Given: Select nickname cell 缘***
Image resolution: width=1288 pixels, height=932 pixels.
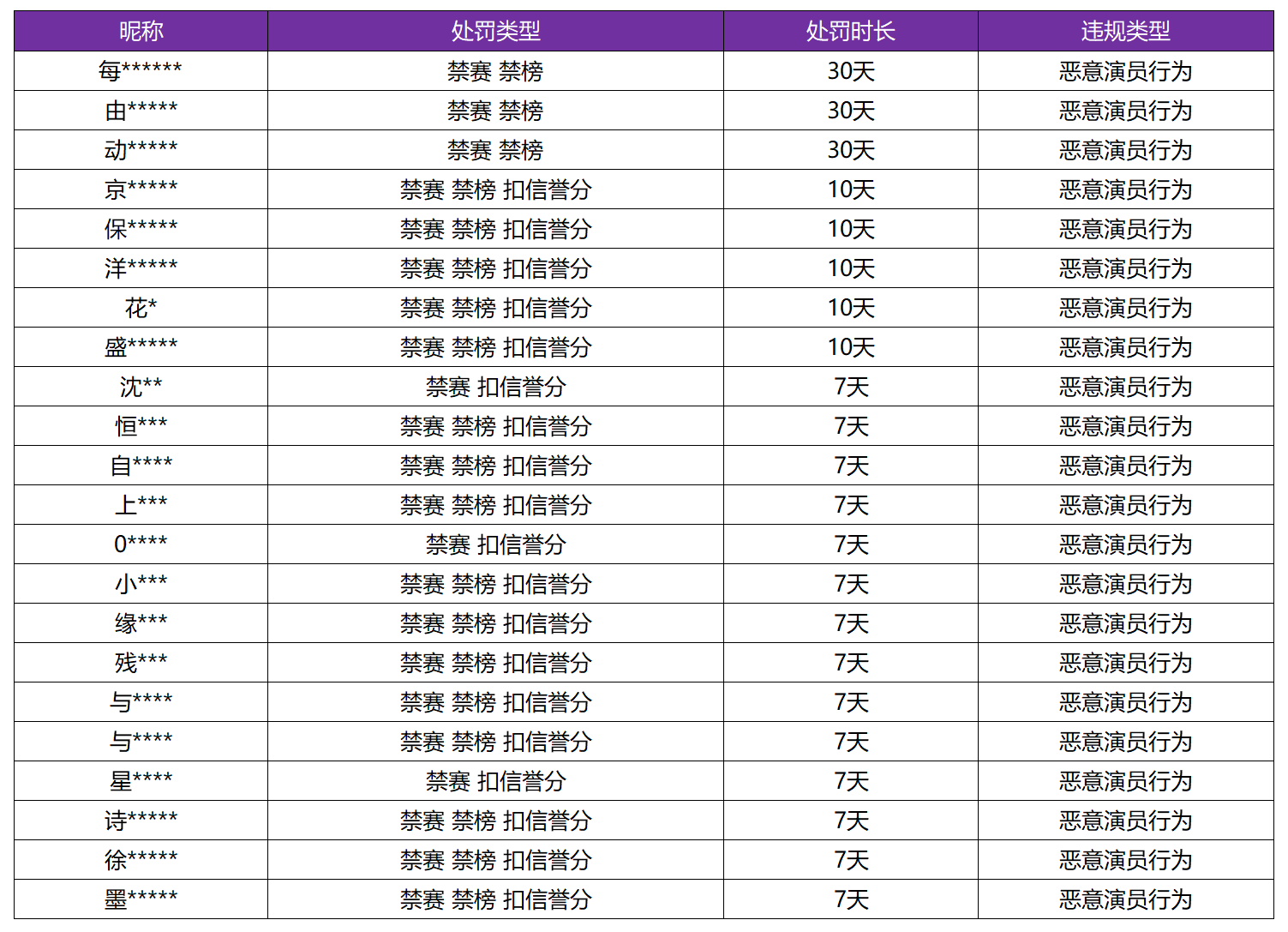Looking at the screenshot, I should point(141,623).
